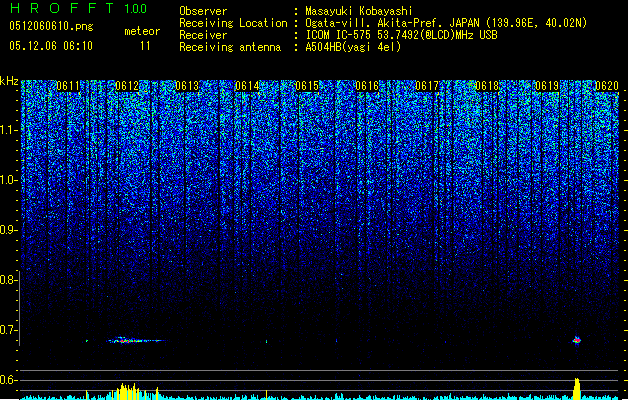This screenshot has height=400, width=629.
Task: Click the long meteor echo near 0612
Action: pyautogui.click(x=136, y=341)
